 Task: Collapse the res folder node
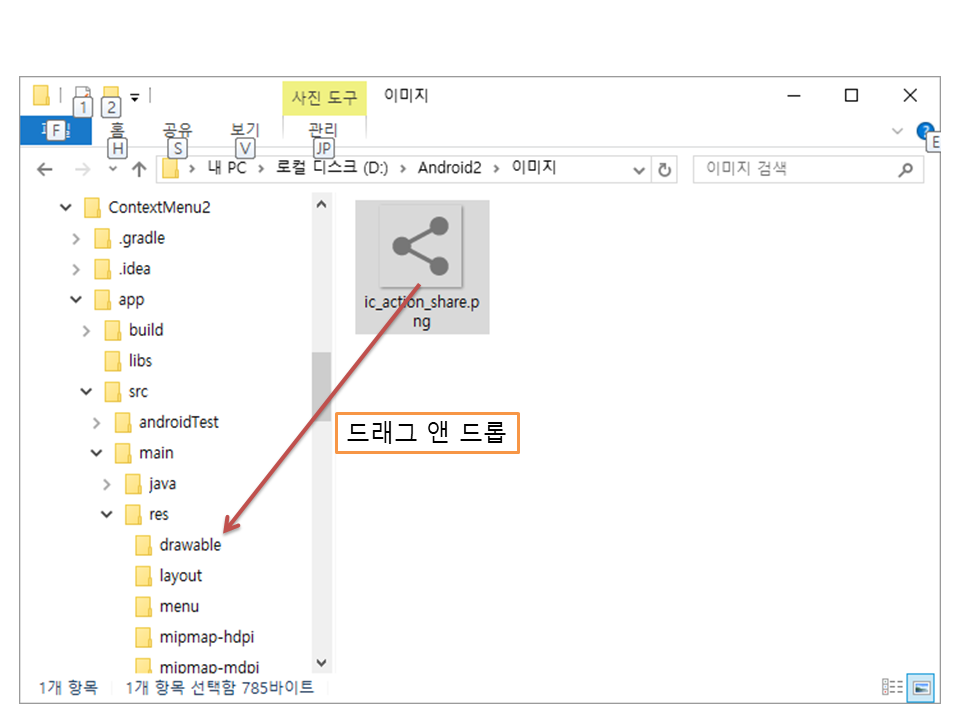pyautogui.click(x=107, y=515)
